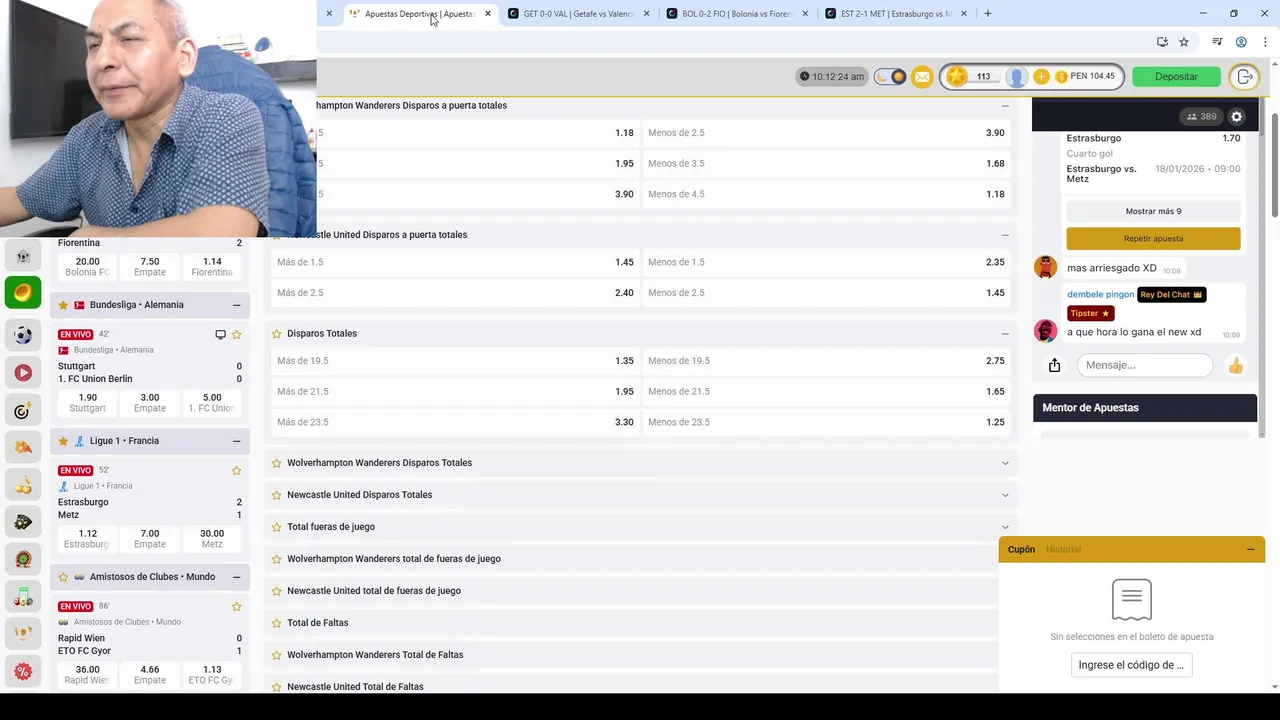The width and height of the screenshot is (1280, 720).
Task: Bet on Stuttgart at 1.90
Action: pos(87,402)
